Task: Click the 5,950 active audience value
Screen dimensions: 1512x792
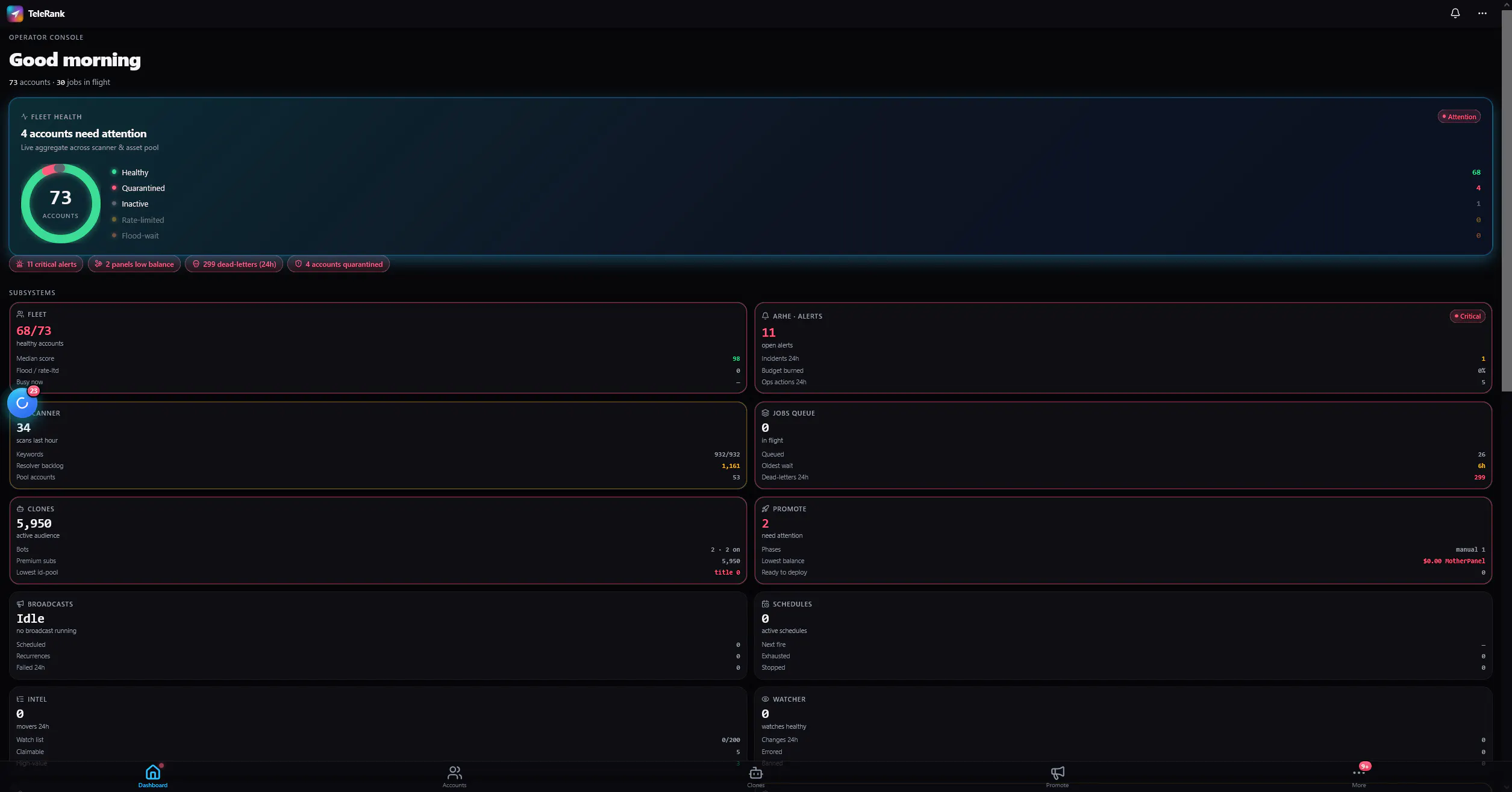Action: (34, 523)
